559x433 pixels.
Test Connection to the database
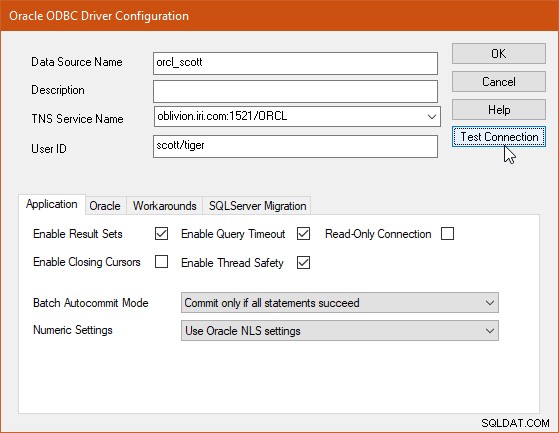[498, 136]
